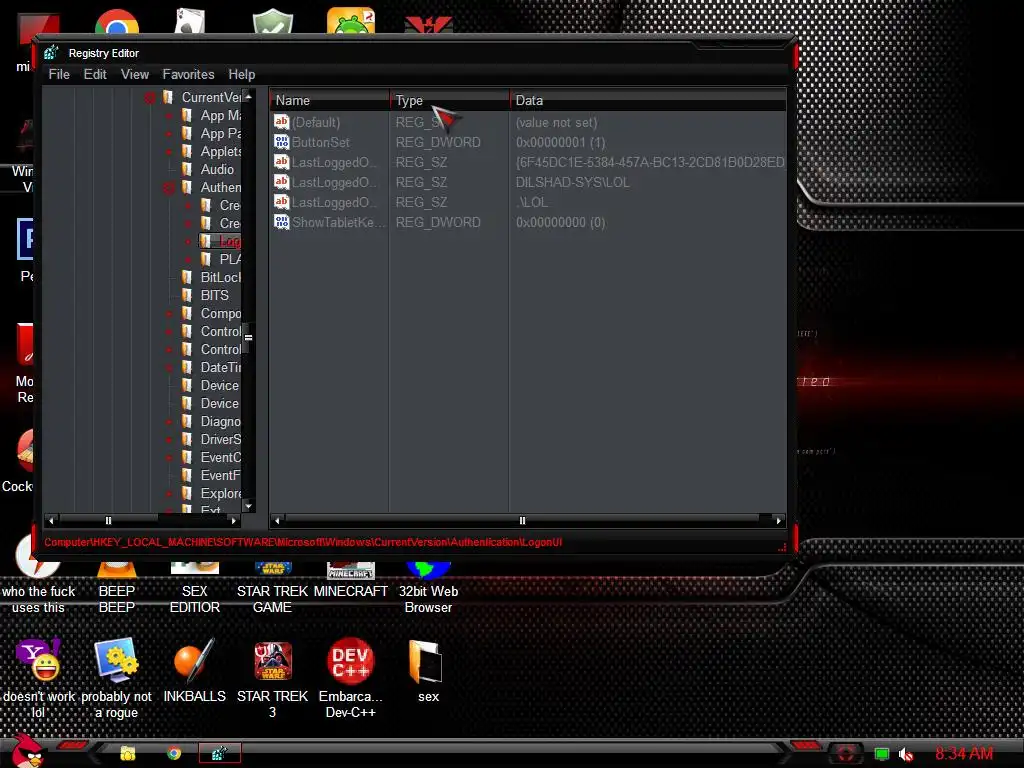Click the 8:34 AM taskbar clock
This screenshot has height=768, width=1024.
click(964, 754)
